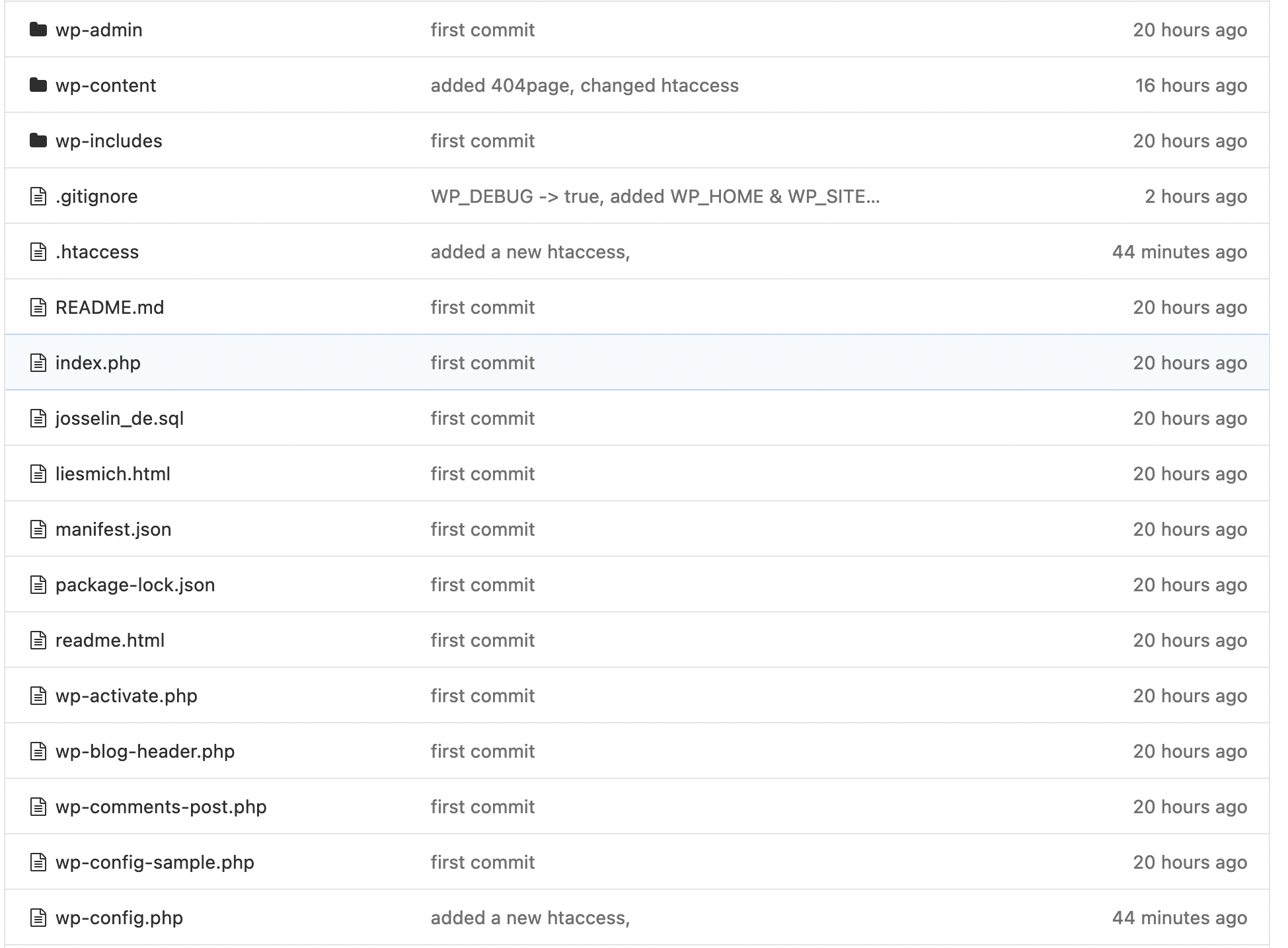Open README.md
Image resolution: width=1288 pixels, height=948 pixels.
point(110,308)
